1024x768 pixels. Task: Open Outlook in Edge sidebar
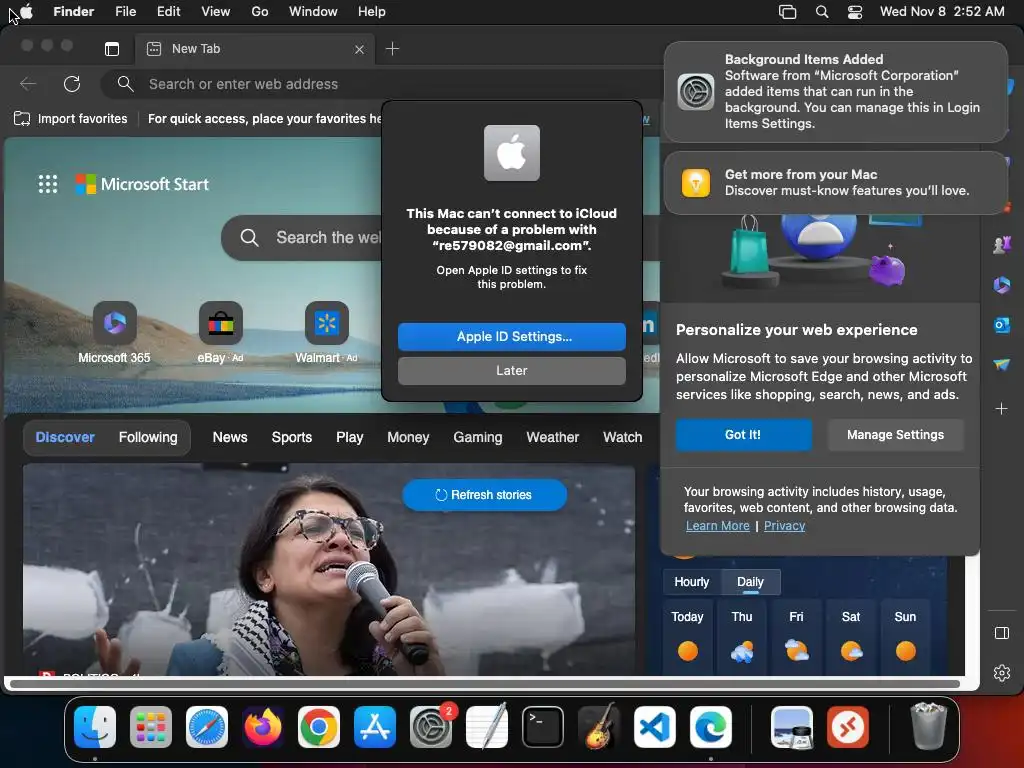[x=1002, y=325]
